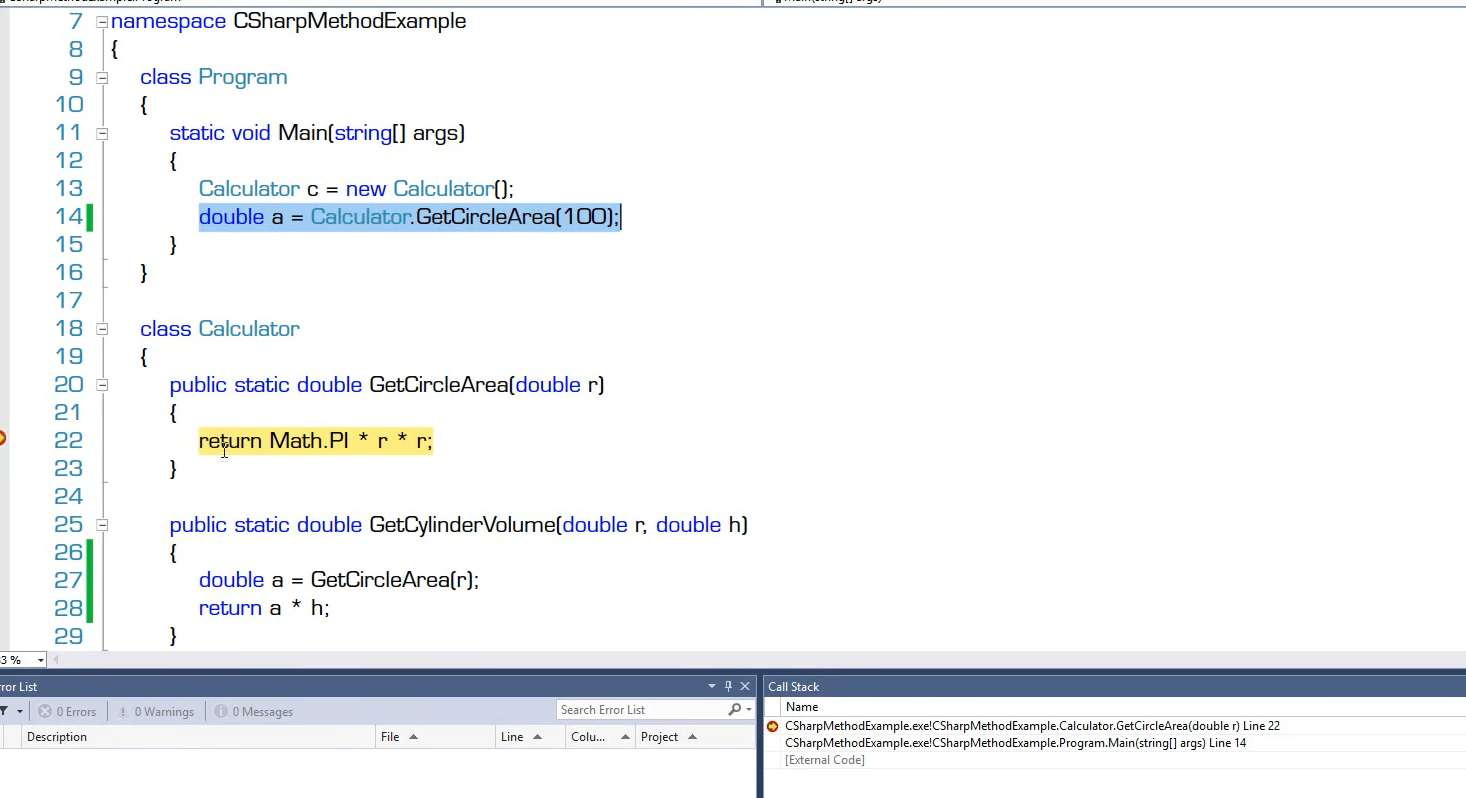Click the Call Stack Name column header
This screenshot has width=1466, height=798.
pos(802,707)
